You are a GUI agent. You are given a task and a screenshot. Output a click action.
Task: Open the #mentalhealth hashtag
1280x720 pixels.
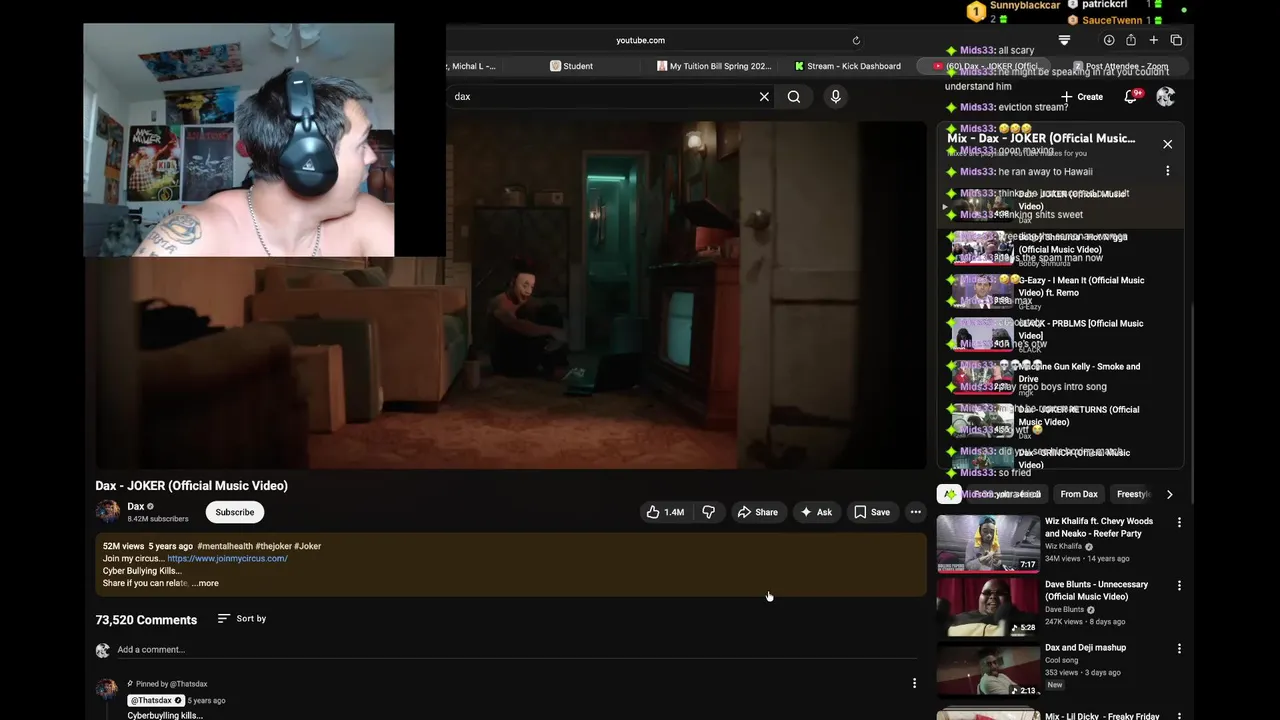point(225,546)
